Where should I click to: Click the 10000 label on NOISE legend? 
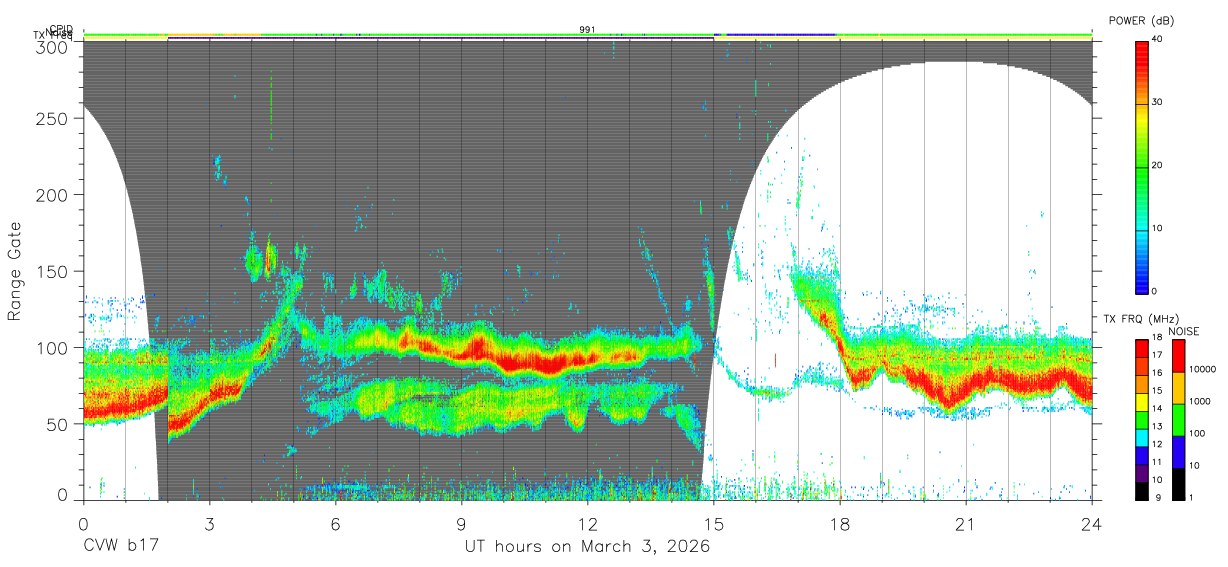pyautogui.click(x=1203, y=369)
